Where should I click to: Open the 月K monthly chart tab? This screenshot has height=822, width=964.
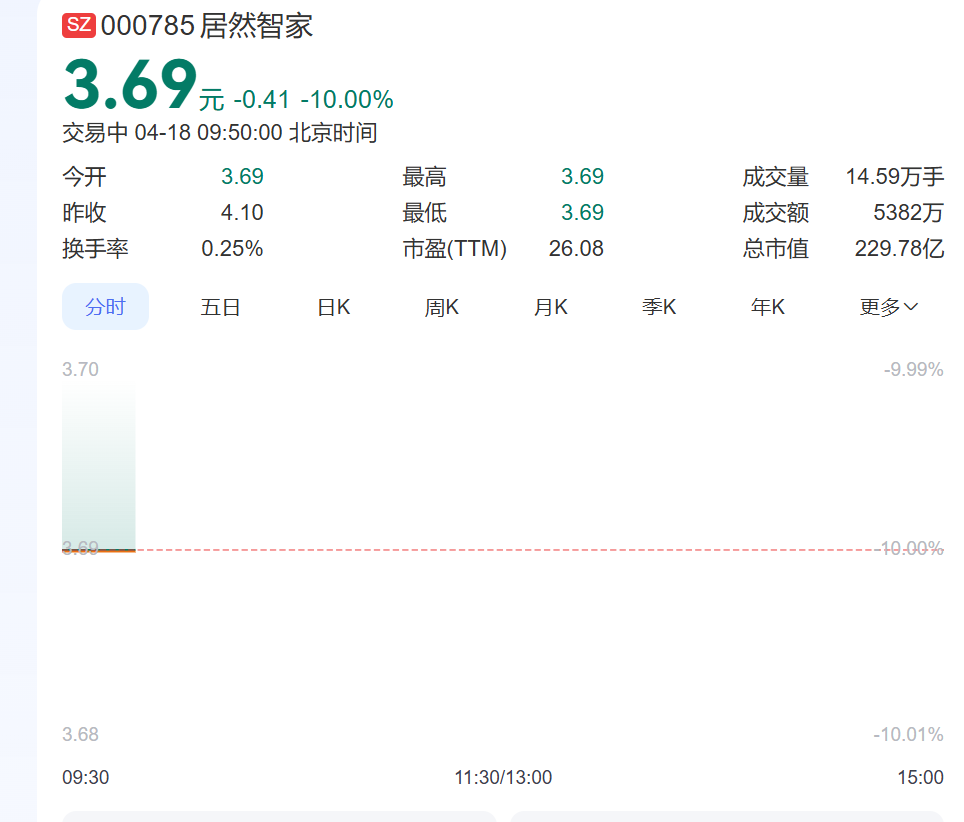click(550, 307)
